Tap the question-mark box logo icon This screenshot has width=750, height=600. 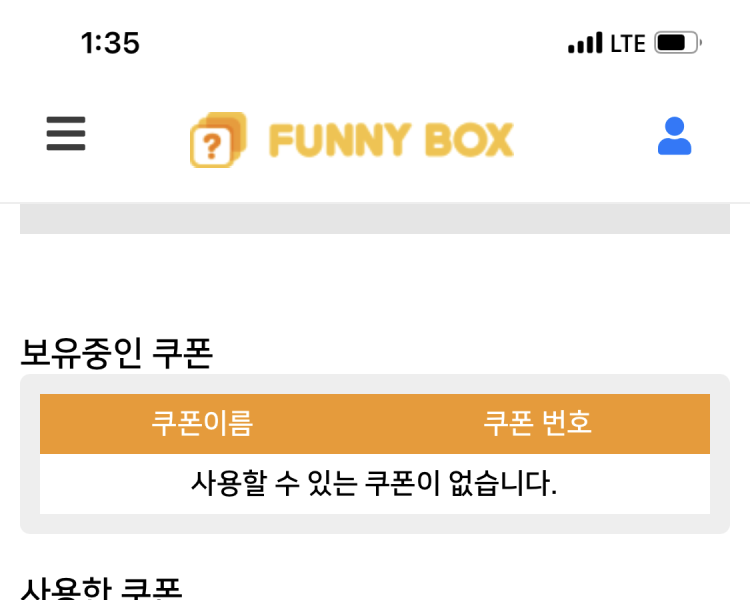click(x=217, y=141)
